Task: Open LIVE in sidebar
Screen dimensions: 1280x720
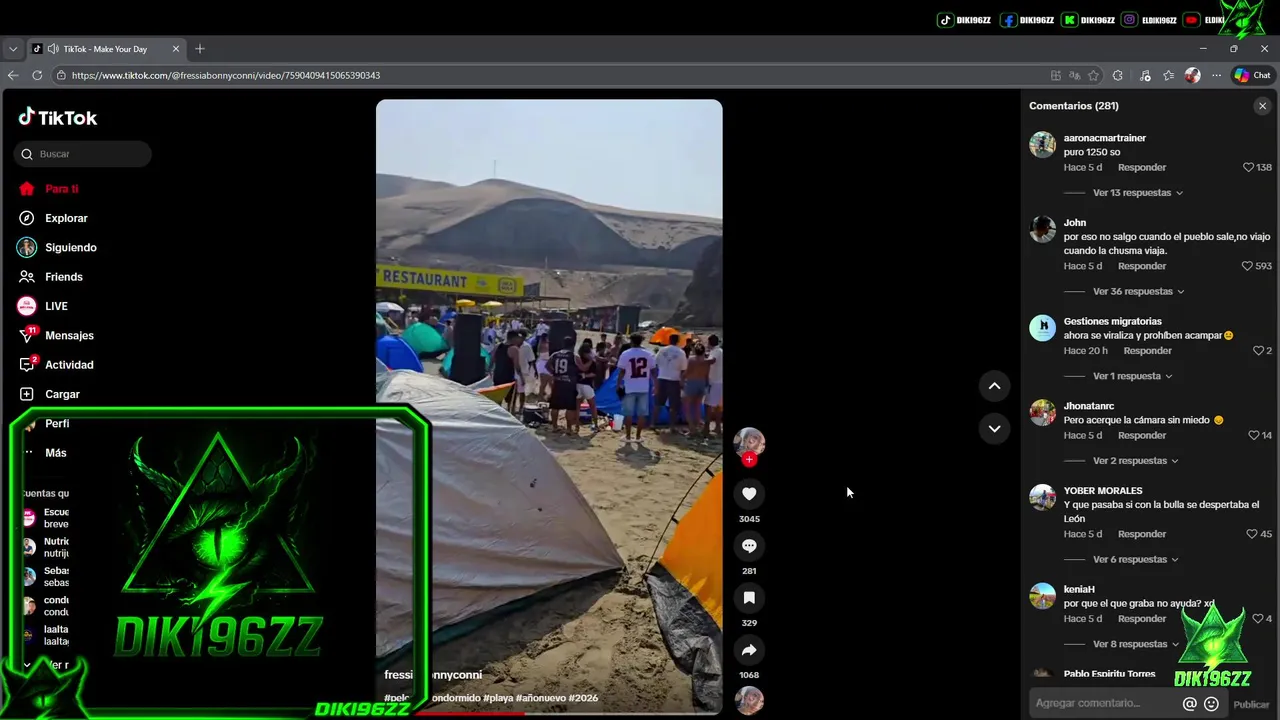Action: tap(56, 306)
